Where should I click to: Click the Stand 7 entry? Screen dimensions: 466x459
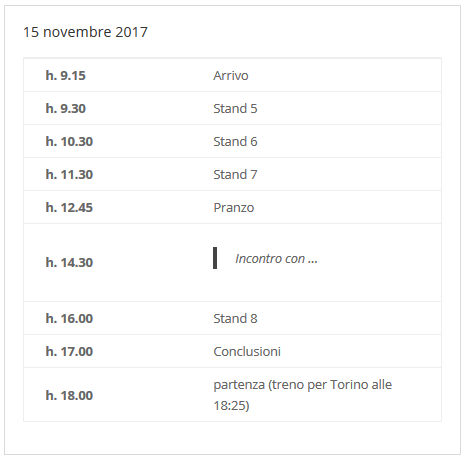235,175
